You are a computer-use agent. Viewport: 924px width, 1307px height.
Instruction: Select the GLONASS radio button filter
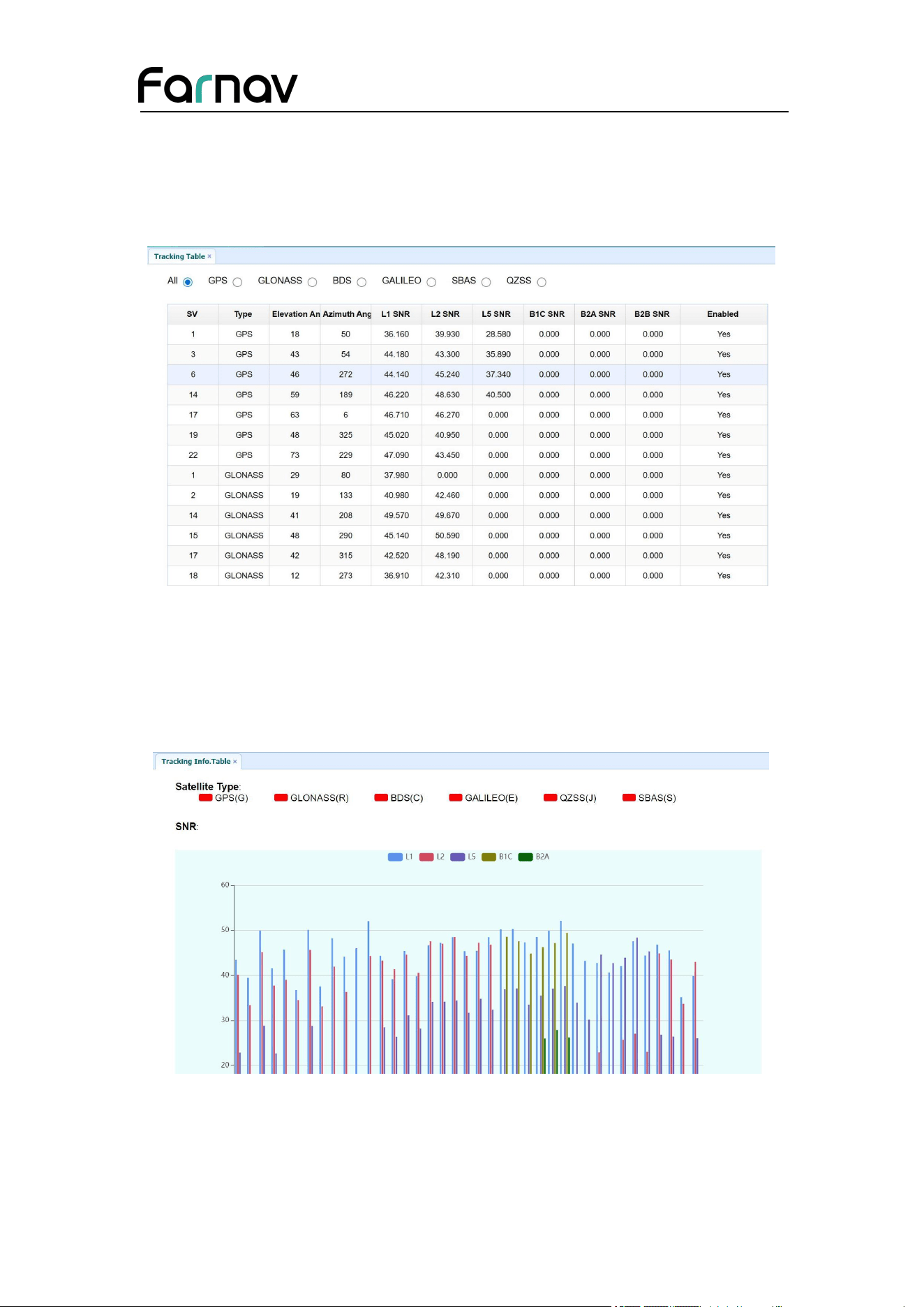(x=312, y=282)
